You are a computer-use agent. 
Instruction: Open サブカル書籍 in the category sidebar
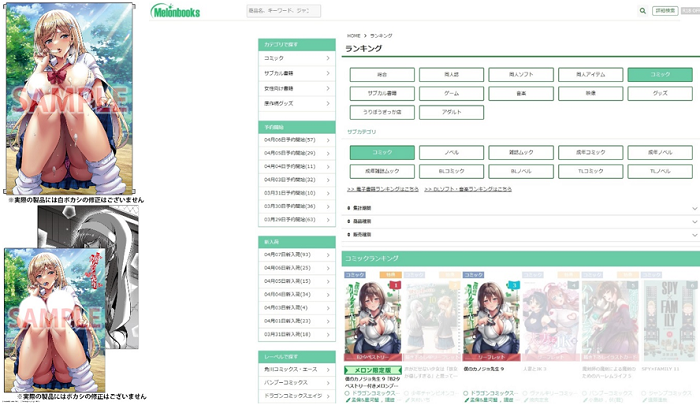[297, 73]
